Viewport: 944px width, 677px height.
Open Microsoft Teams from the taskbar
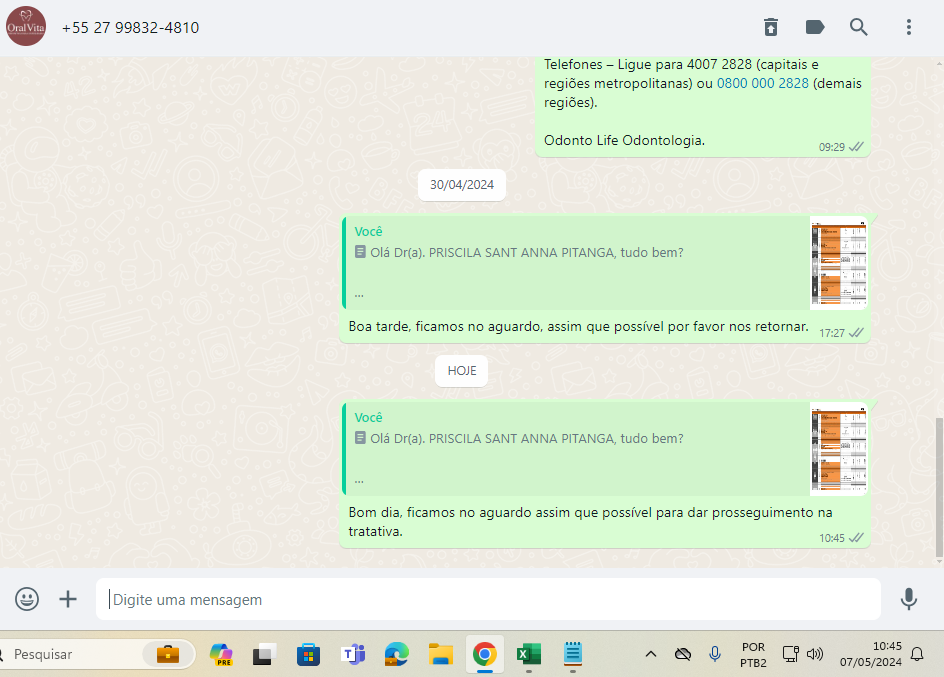point(353,654)
